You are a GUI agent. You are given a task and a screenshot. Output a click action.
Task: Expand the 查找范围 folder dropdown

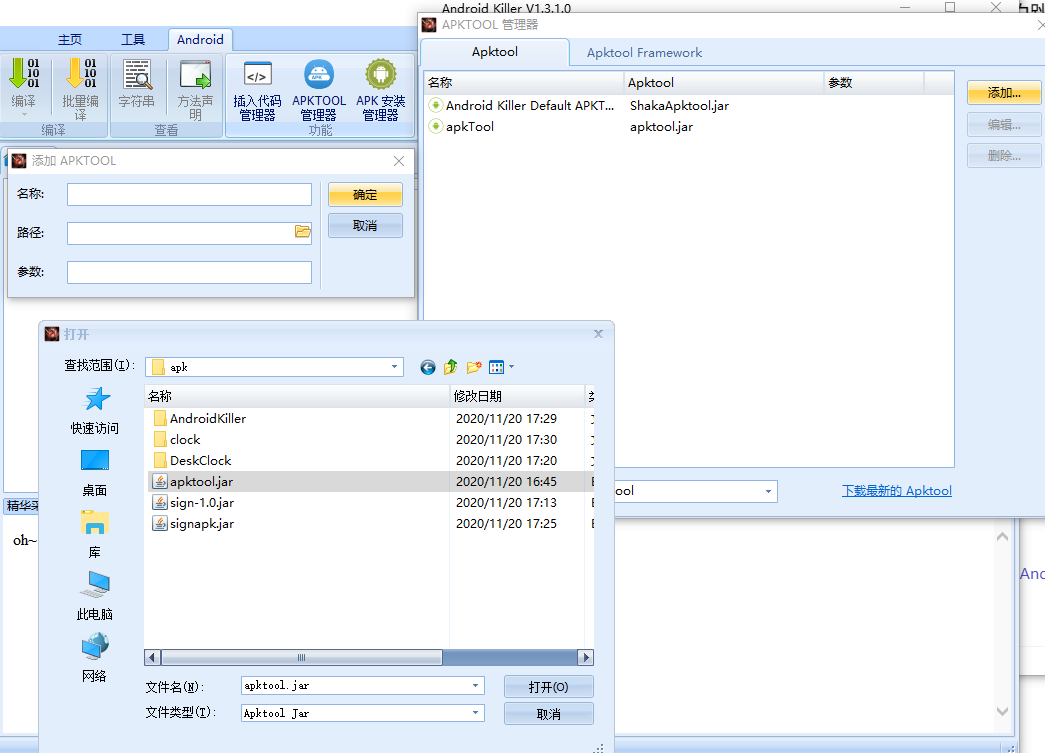click(395, 367)
